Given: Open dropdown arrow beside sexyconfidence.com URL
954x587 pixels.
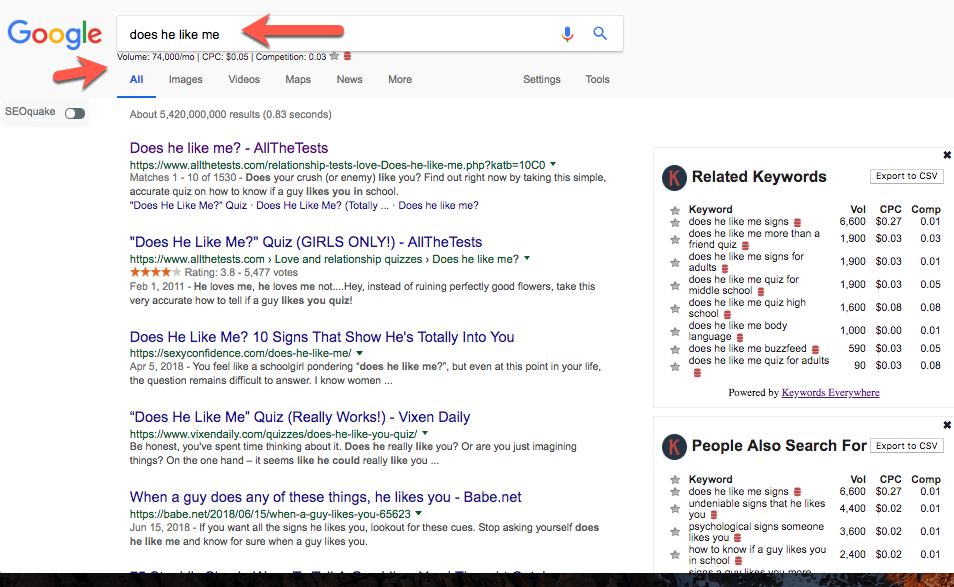Looking at the screenshot, I should click(x=360, y=353).
